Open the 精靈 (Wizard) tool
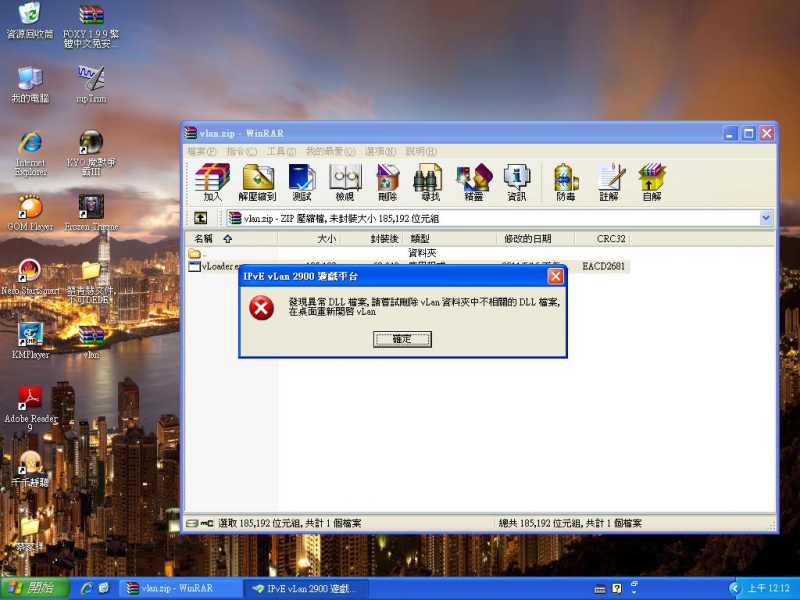800x600 pixels. tap(472, 180)
